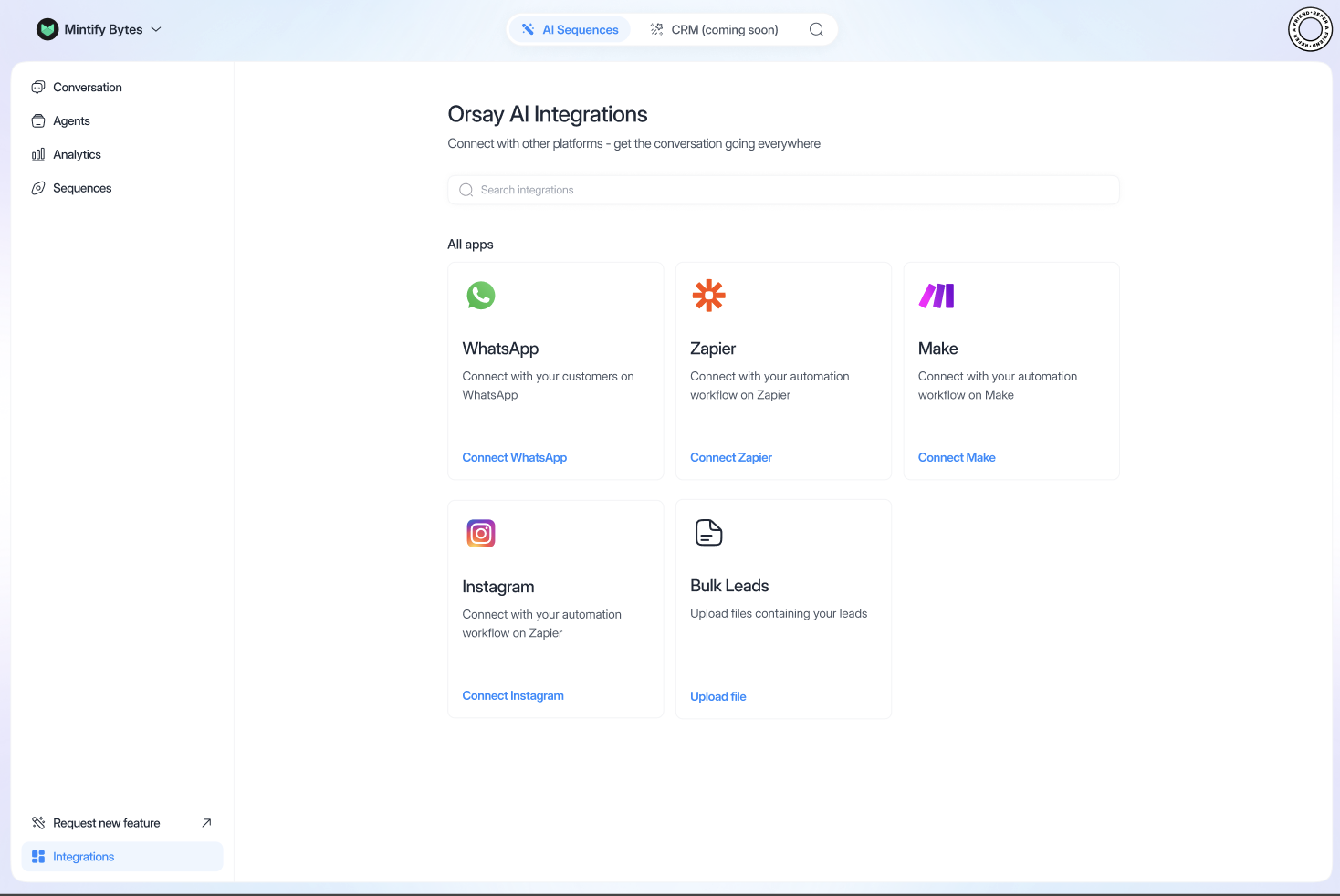The image size is (1340, 896).
Task: Click the Connect WhatsApp link
Action: click(x=515, y=458)
